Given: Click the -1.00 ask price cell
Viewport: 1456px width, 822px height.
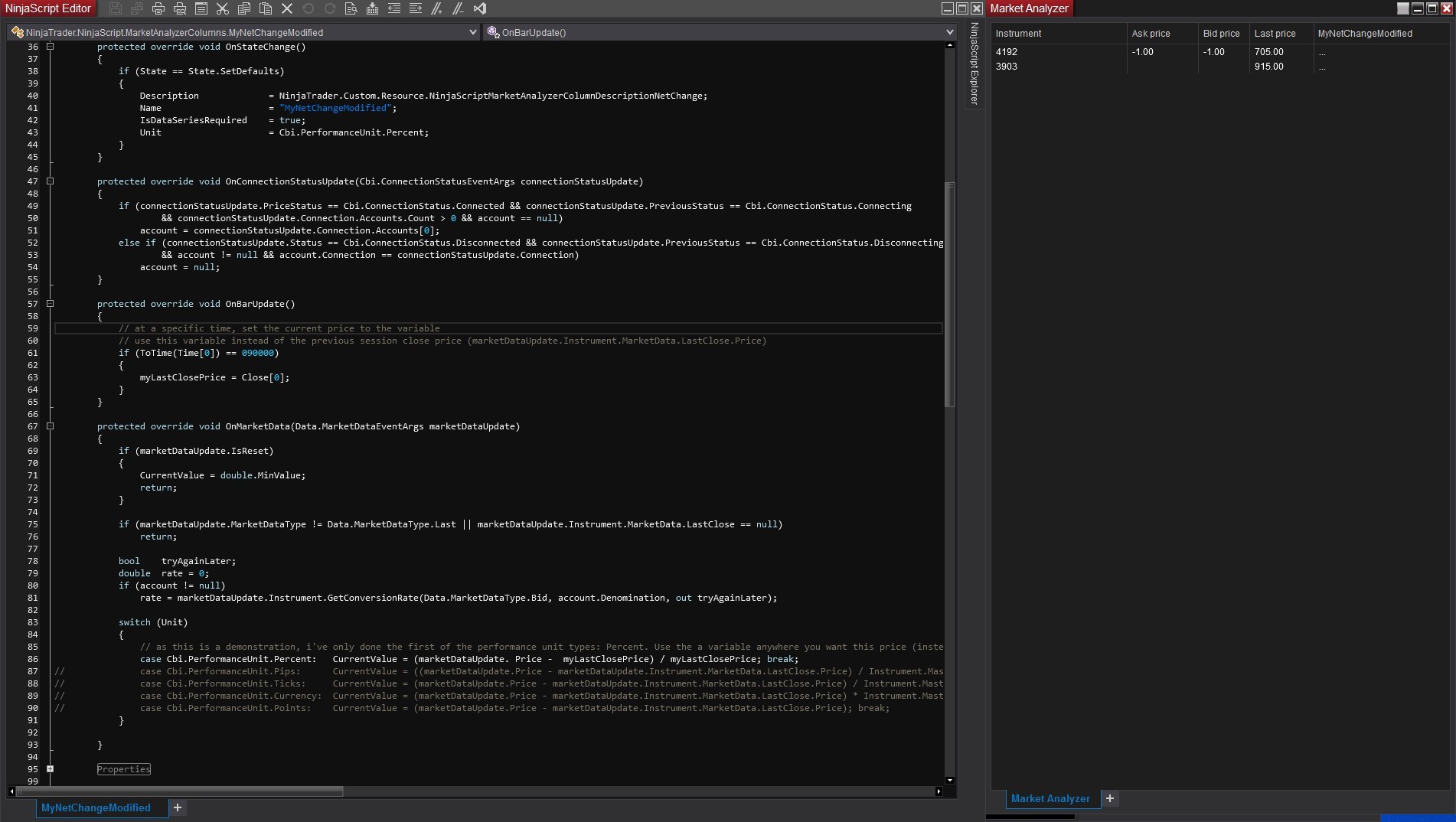Looking at the screenshot, I should [1162, 52].
